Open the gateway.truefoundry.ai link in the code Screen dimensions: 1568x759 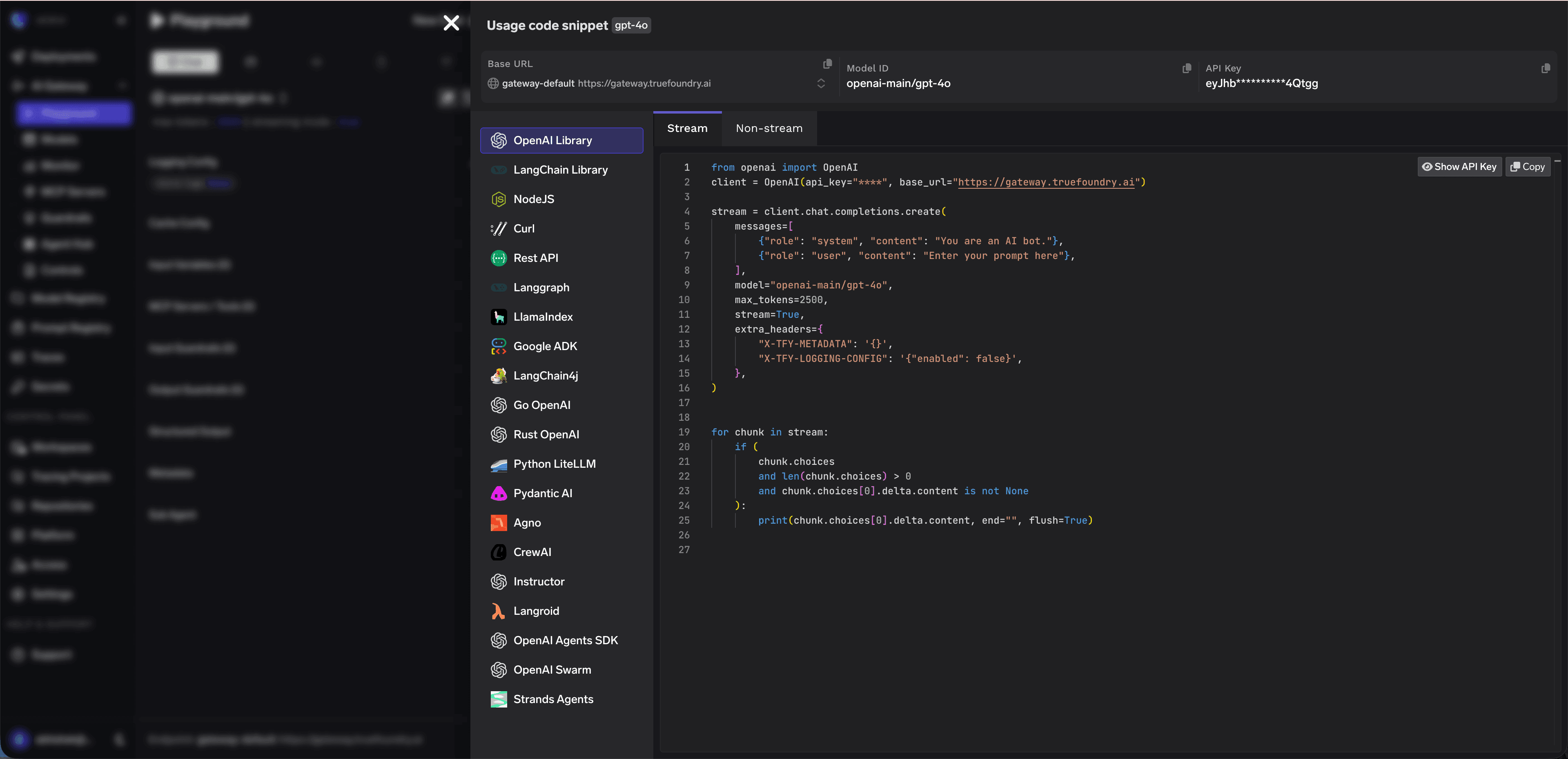[x=1049, y=182]
